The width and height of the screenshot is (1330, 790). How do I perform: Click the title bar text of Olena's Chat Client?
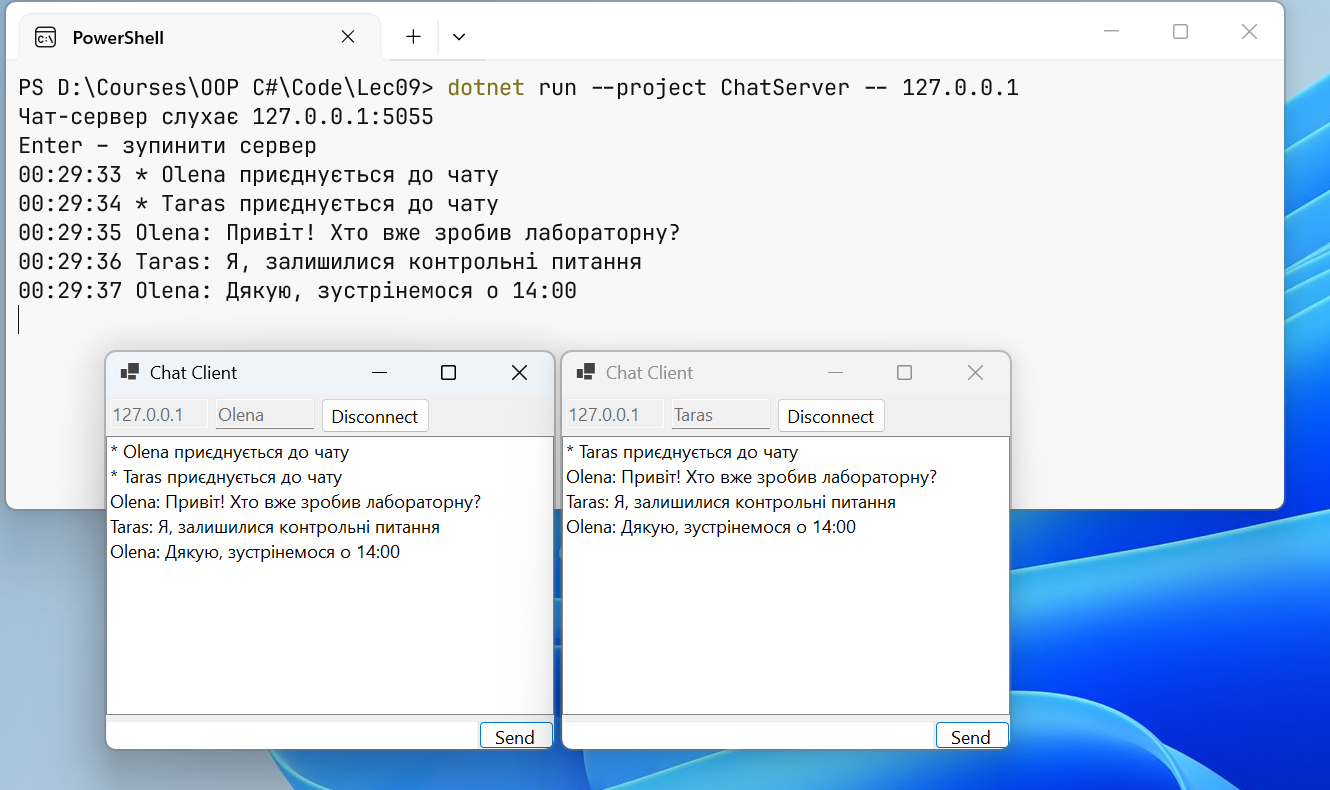(193, 372)
